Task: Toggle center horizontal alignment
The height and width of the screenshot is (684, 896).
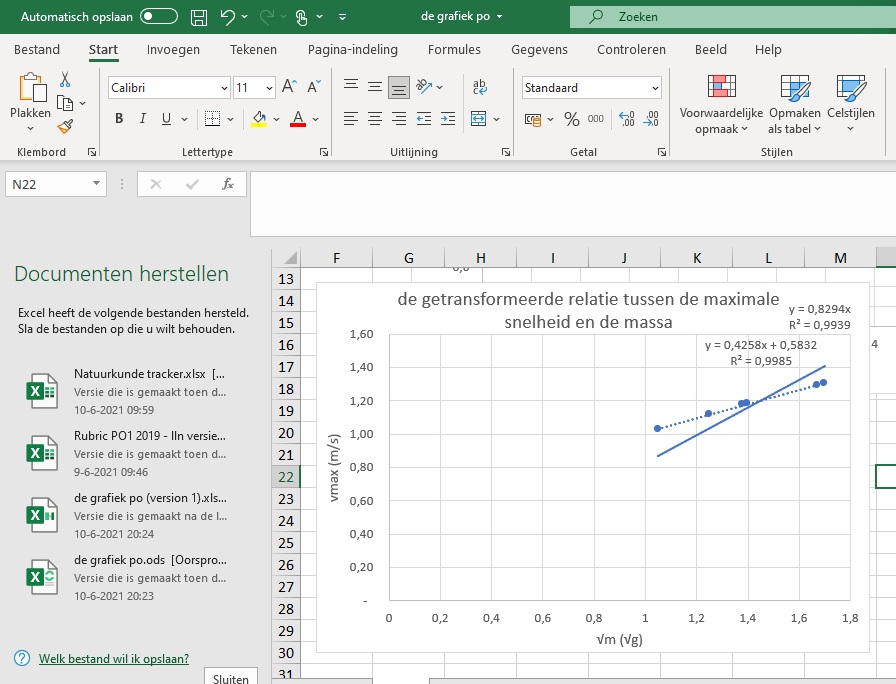Action: point(374,119)
